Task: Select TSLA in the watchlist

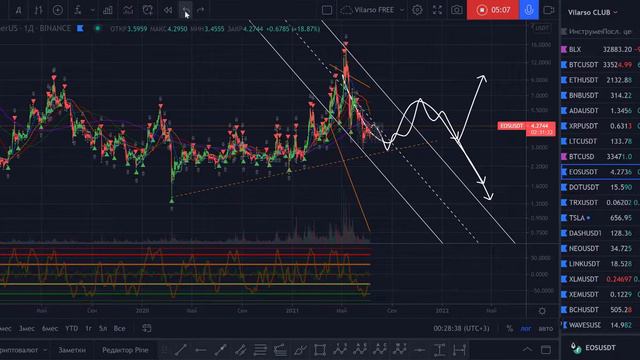Action: pos(600,218)
